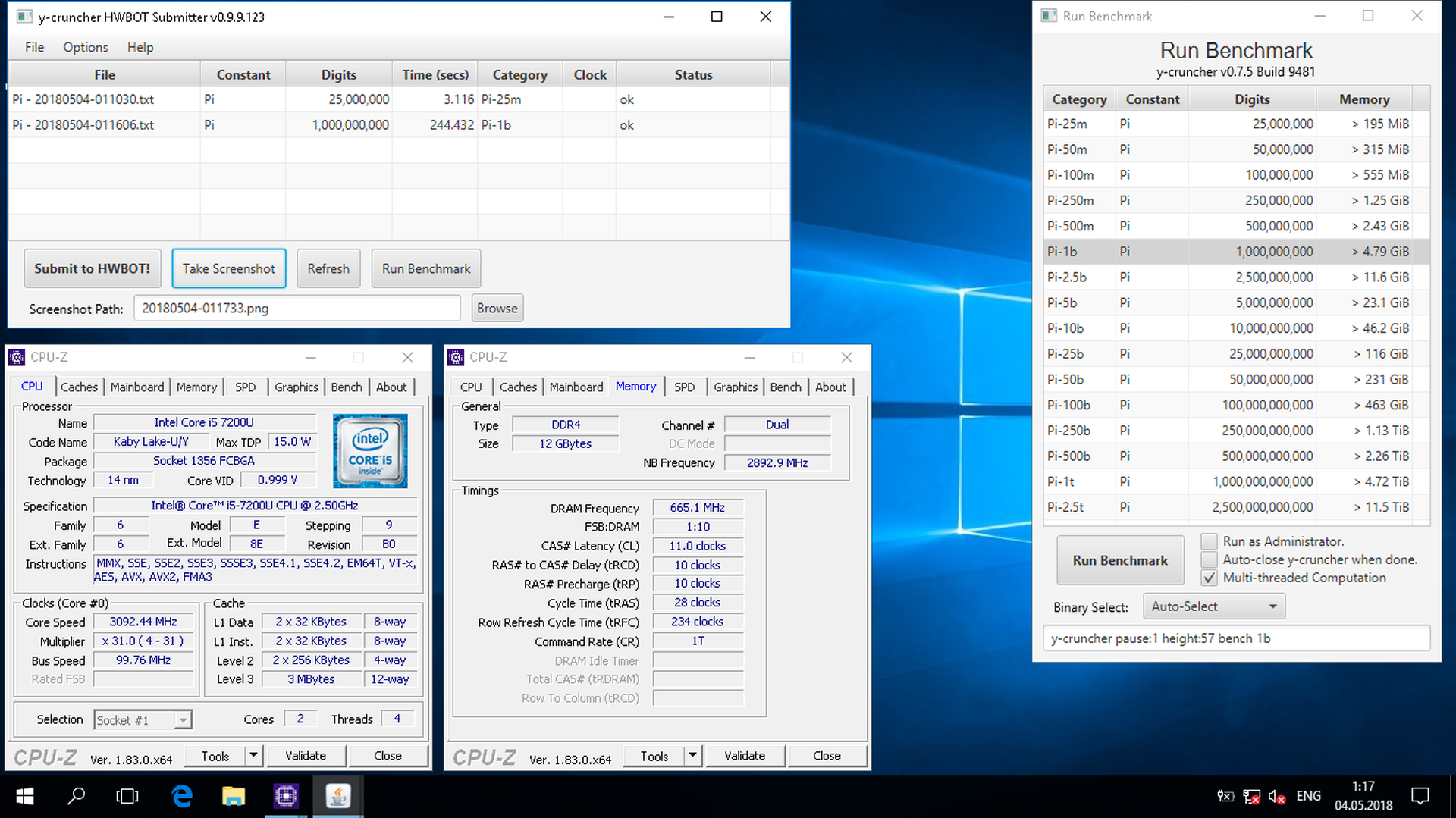Image resolution: width=1456 pixels, height=818 pixels.
Task: Open File Explorer from taskbar
Action: pyautogui.click(x=234, y=796)
